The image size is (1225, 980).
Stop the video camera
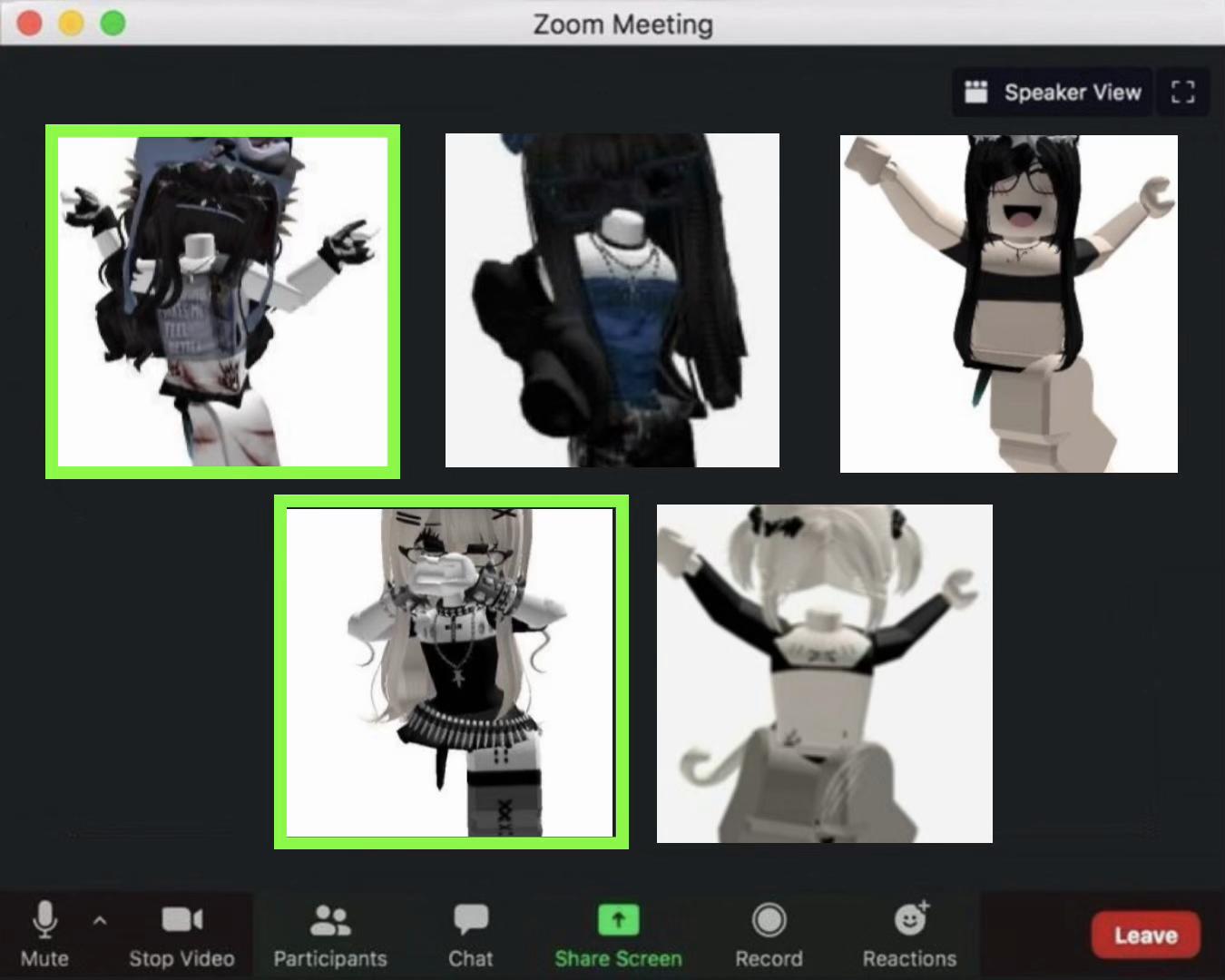tap(181, 934)
